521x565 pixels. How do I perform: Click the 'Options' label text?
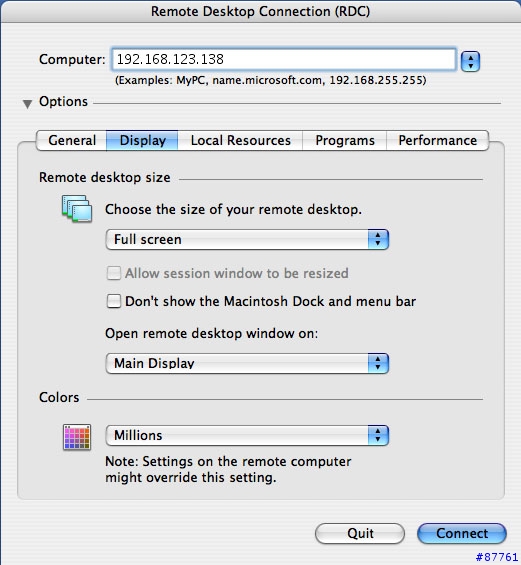(63, 102)
